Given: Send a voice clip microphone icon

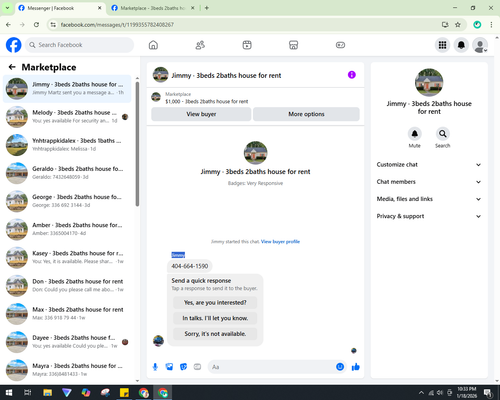Looking at the screenshot, I should [155, 367].
